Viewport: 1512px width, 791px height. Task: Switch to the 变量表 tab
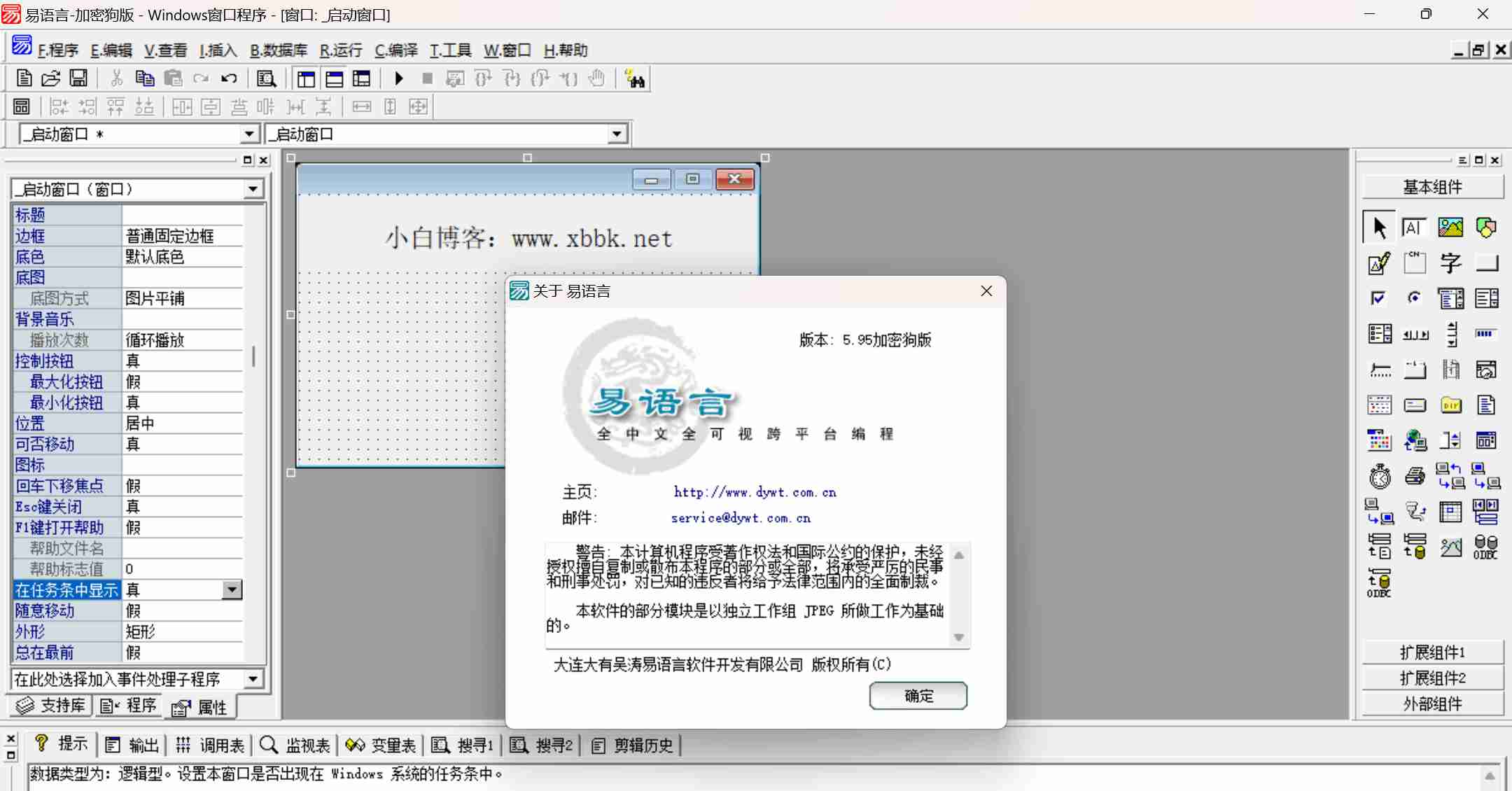381,745
